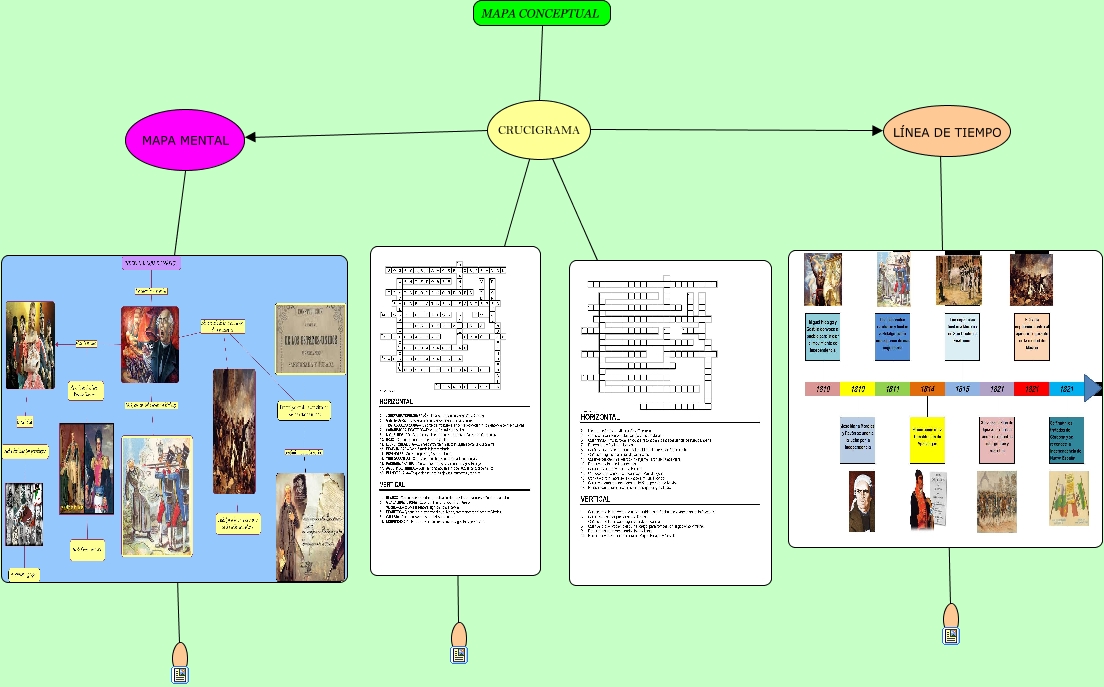Open the right crossword puzzle sheet

pyautogui.click(x=670, y=422)
